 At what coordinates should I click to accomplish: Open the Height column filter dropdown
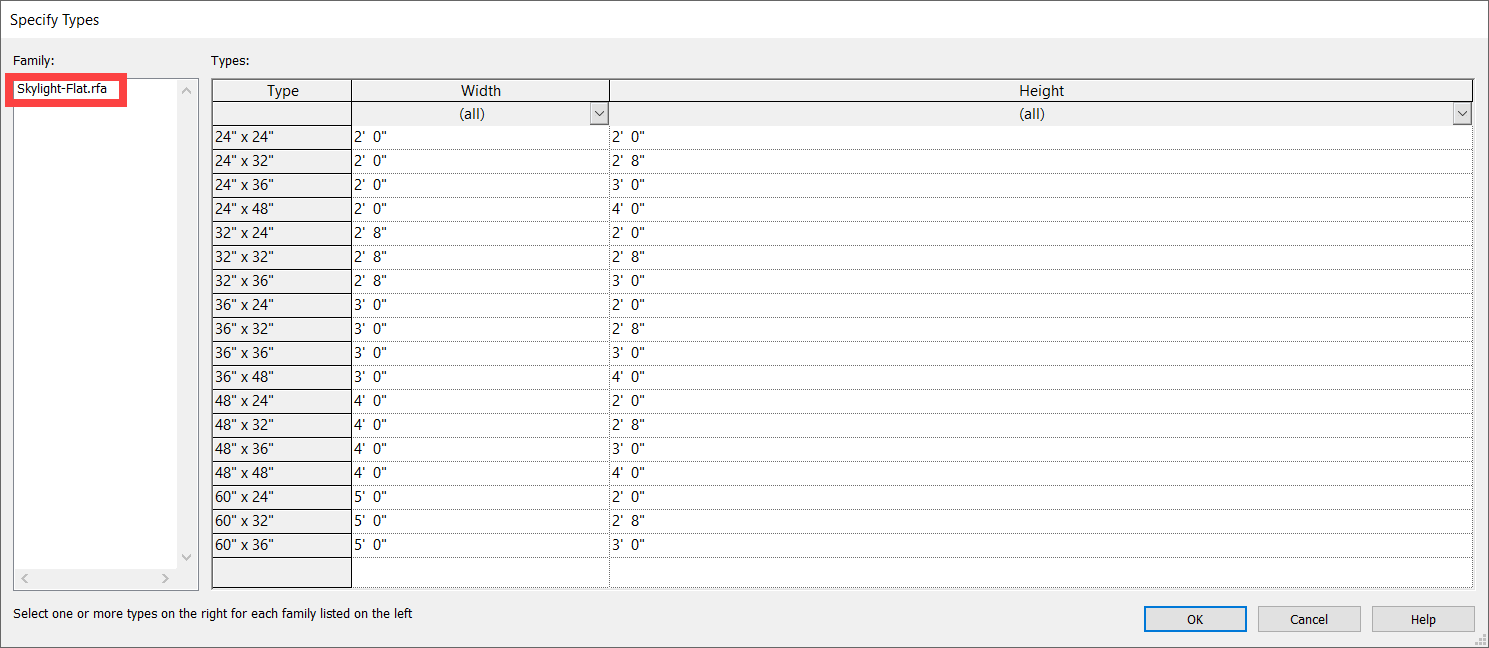click(x=1462, y=113)
